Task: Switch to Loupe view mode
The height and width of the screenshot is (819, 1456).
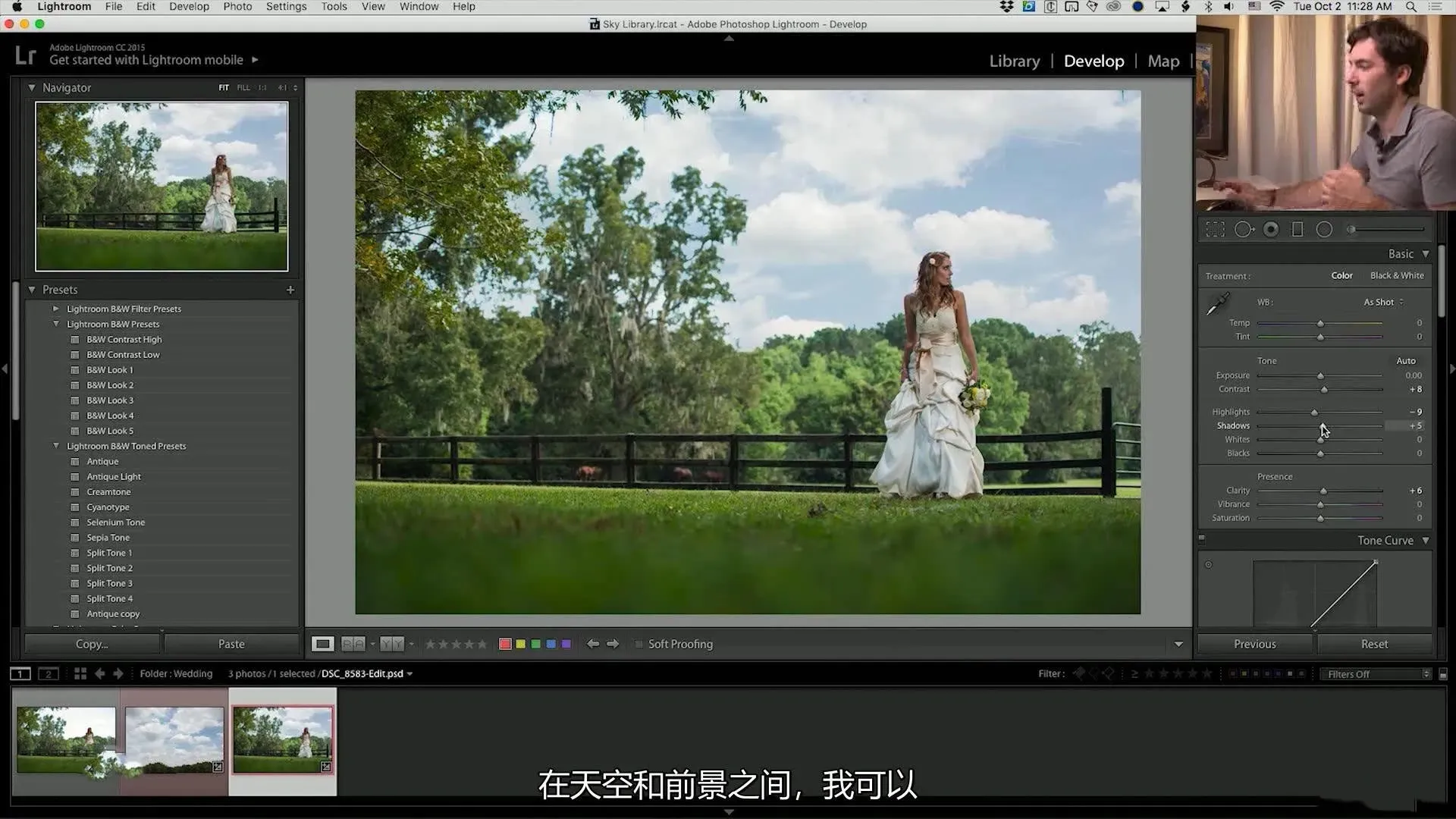Action: 322,644
